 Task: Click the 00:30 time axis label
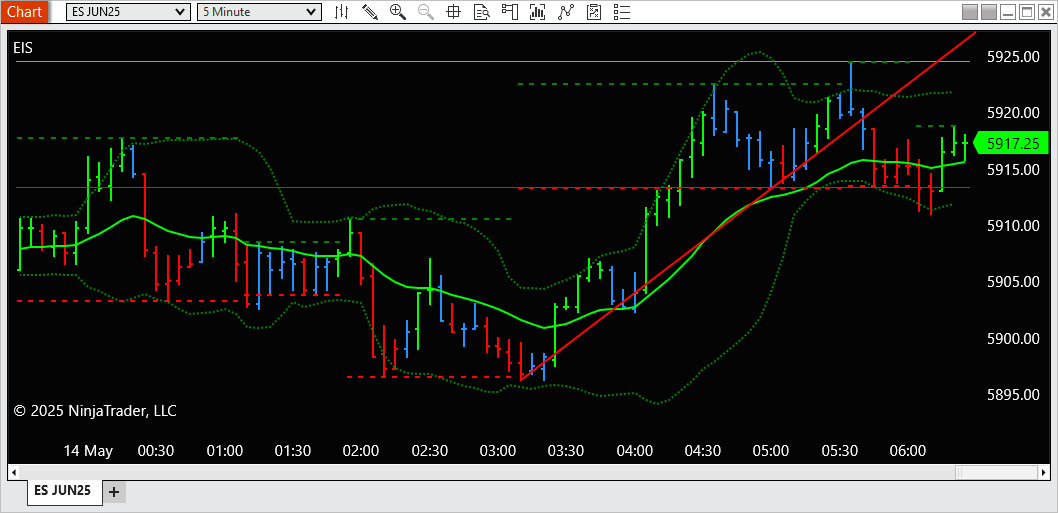point(156,450)
